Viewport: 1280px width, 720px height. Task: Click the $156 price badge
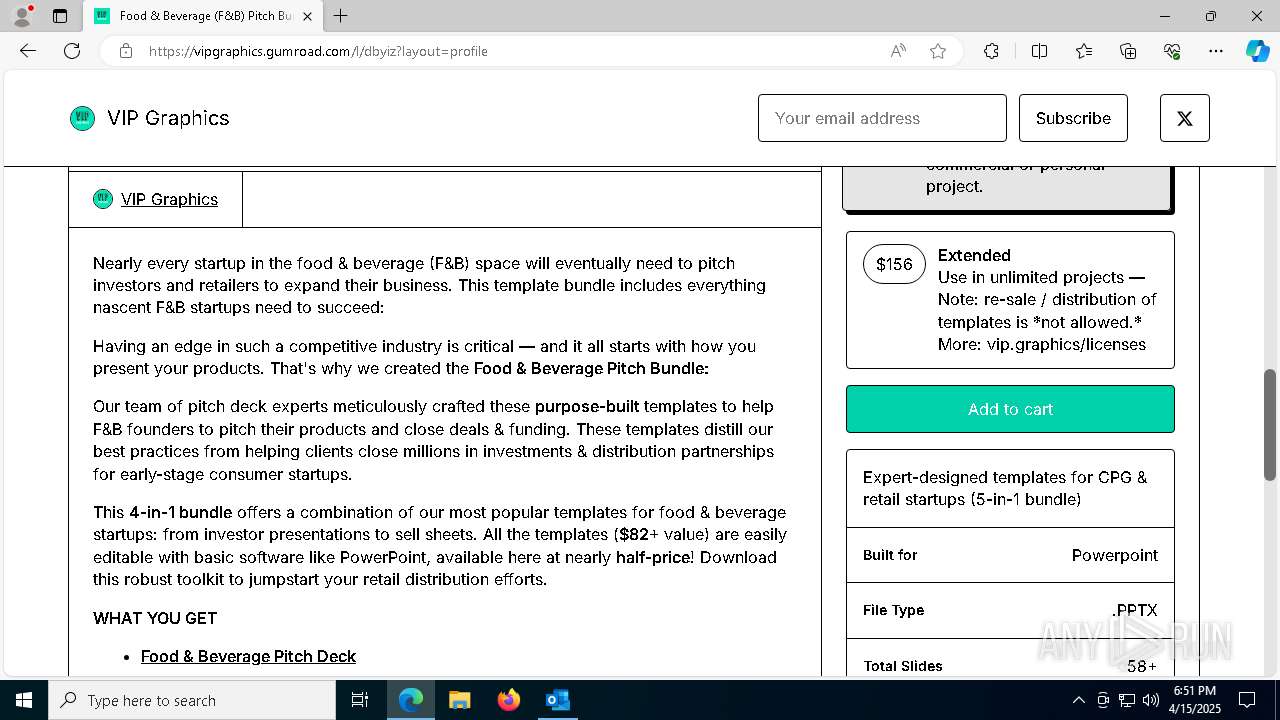[x=894, y=264]
